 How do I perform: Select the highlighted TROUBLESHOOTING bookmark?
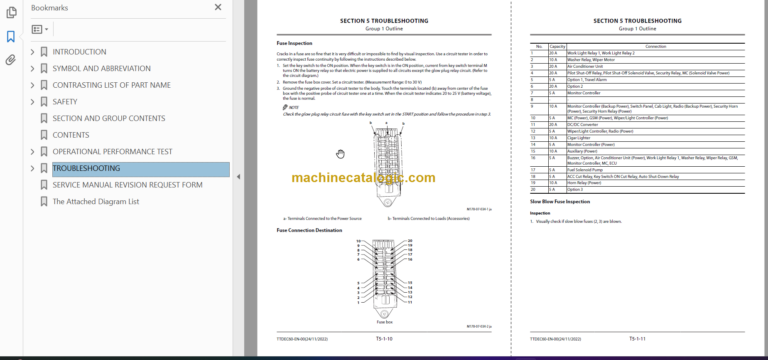tap(141, 169)
